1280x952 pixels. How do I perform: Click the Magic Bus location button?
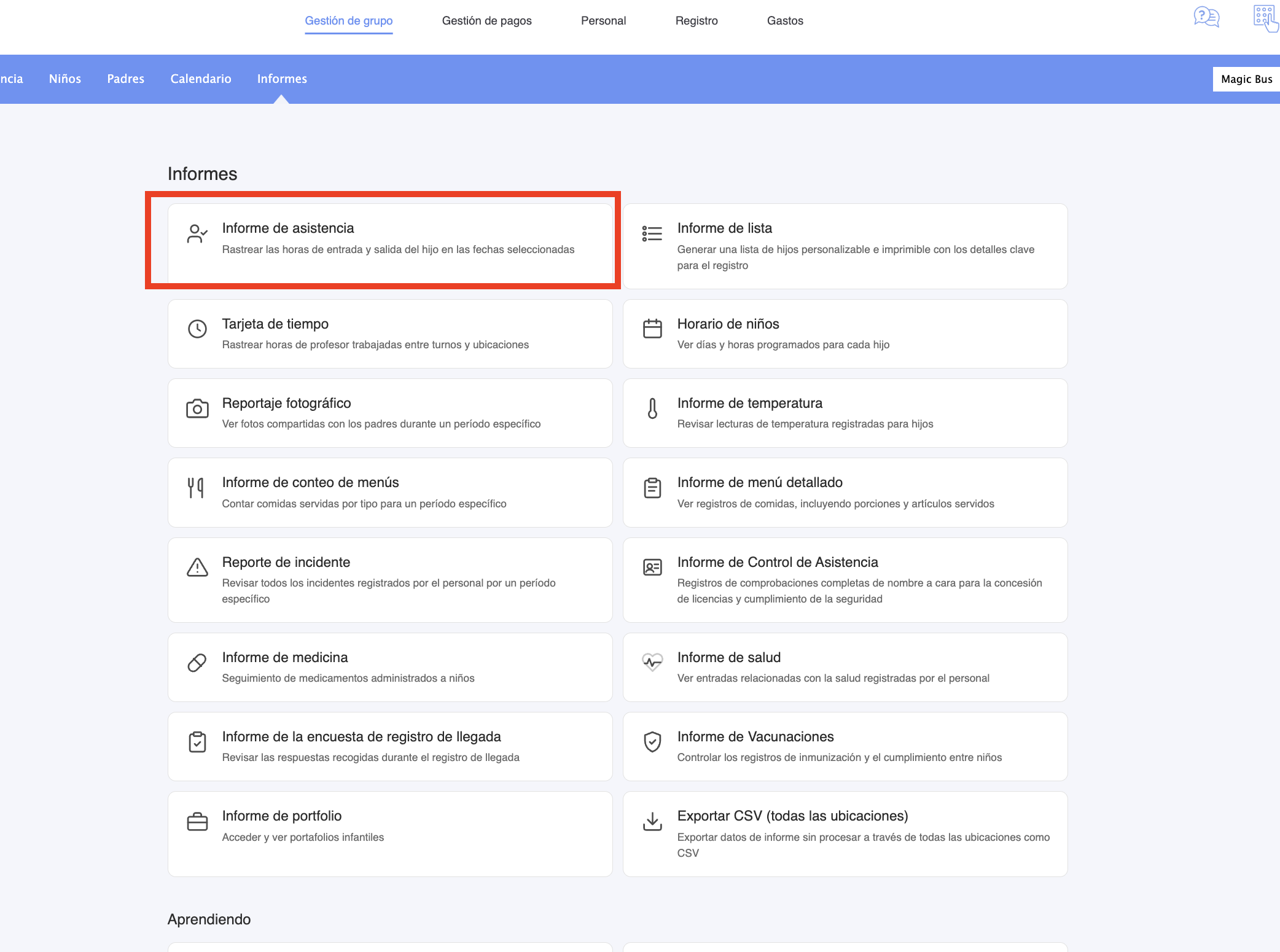point(1246,79)
